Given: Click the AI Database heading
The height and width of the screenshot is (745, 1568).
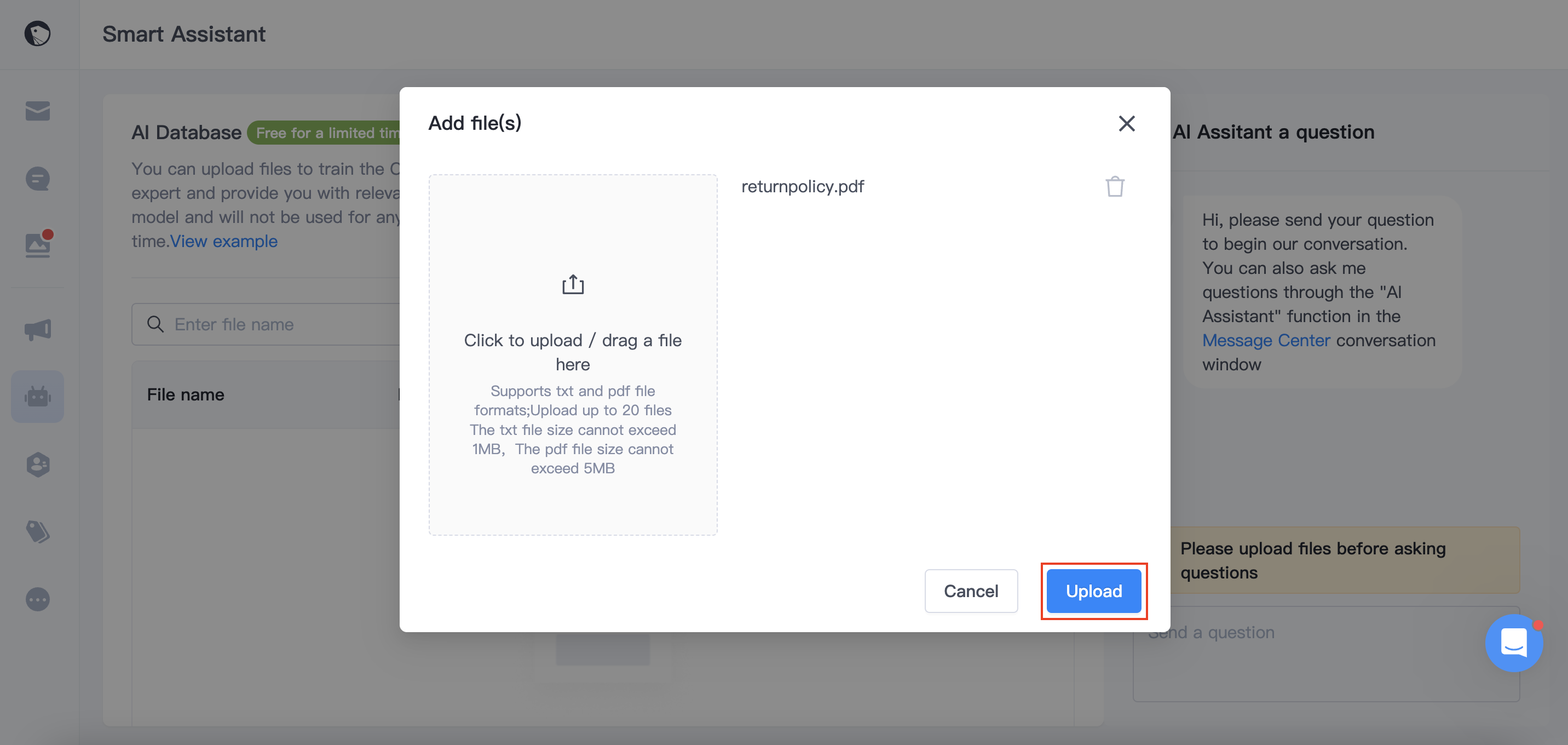Looking at the screenshot, I should (x=186, y=133).
